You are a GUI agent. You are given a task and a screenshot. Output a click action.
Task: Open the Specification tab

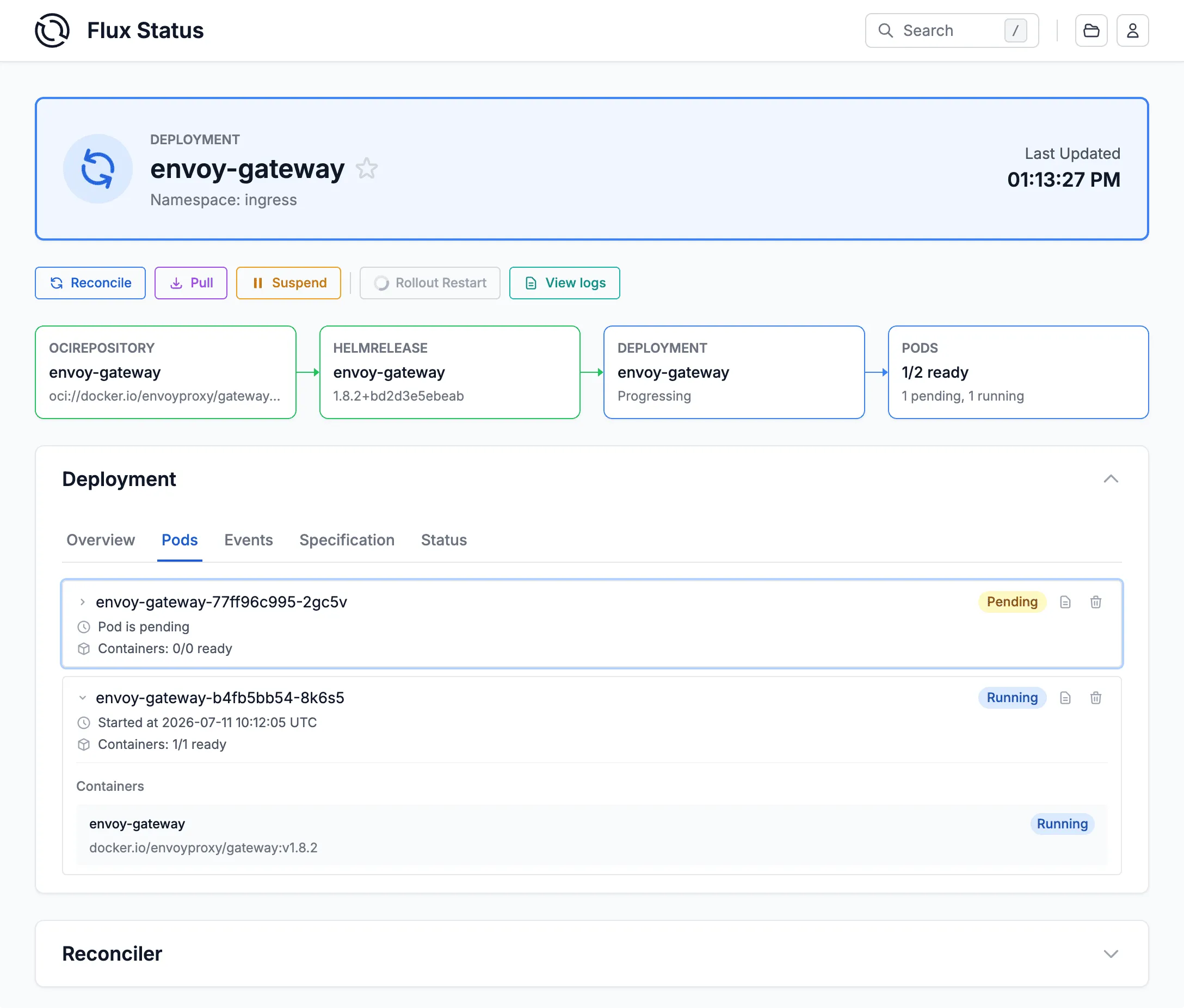tap(347, 540)
